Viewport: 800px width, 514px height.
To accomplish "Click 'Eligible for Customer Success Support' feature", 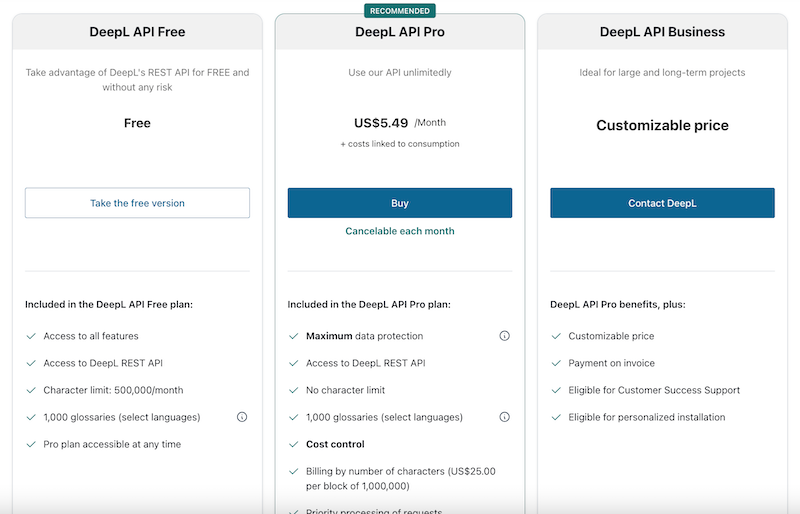I will coord(654,390).
